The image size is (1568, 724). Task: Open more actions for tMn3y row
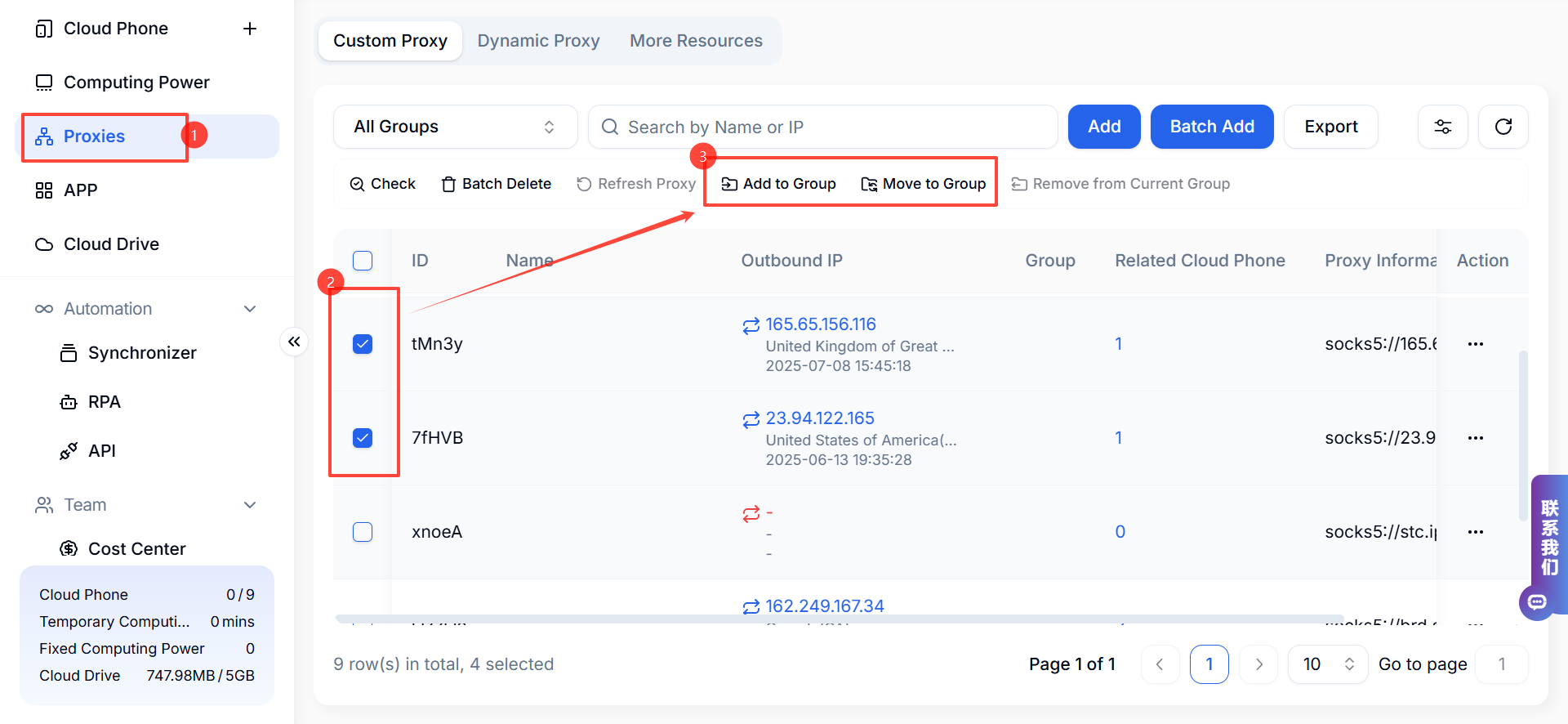1475,344
